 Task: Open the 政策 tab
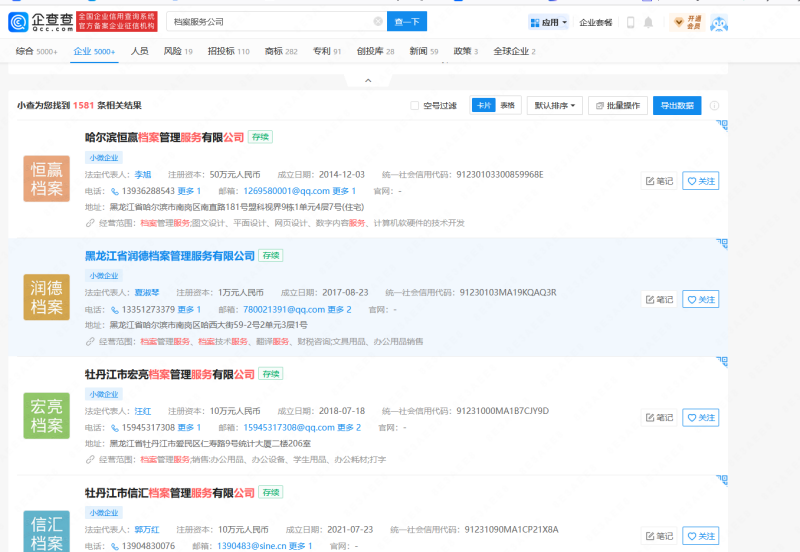pos(466,51)
